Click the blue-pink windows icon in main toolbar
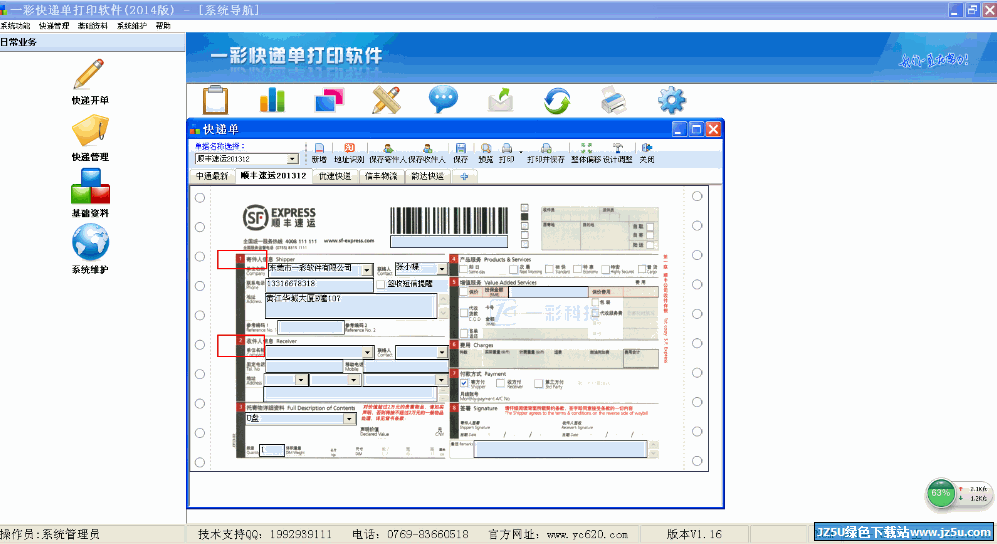Image resolution: width=997 pixels, height=544 pixels. coord(329,100)
